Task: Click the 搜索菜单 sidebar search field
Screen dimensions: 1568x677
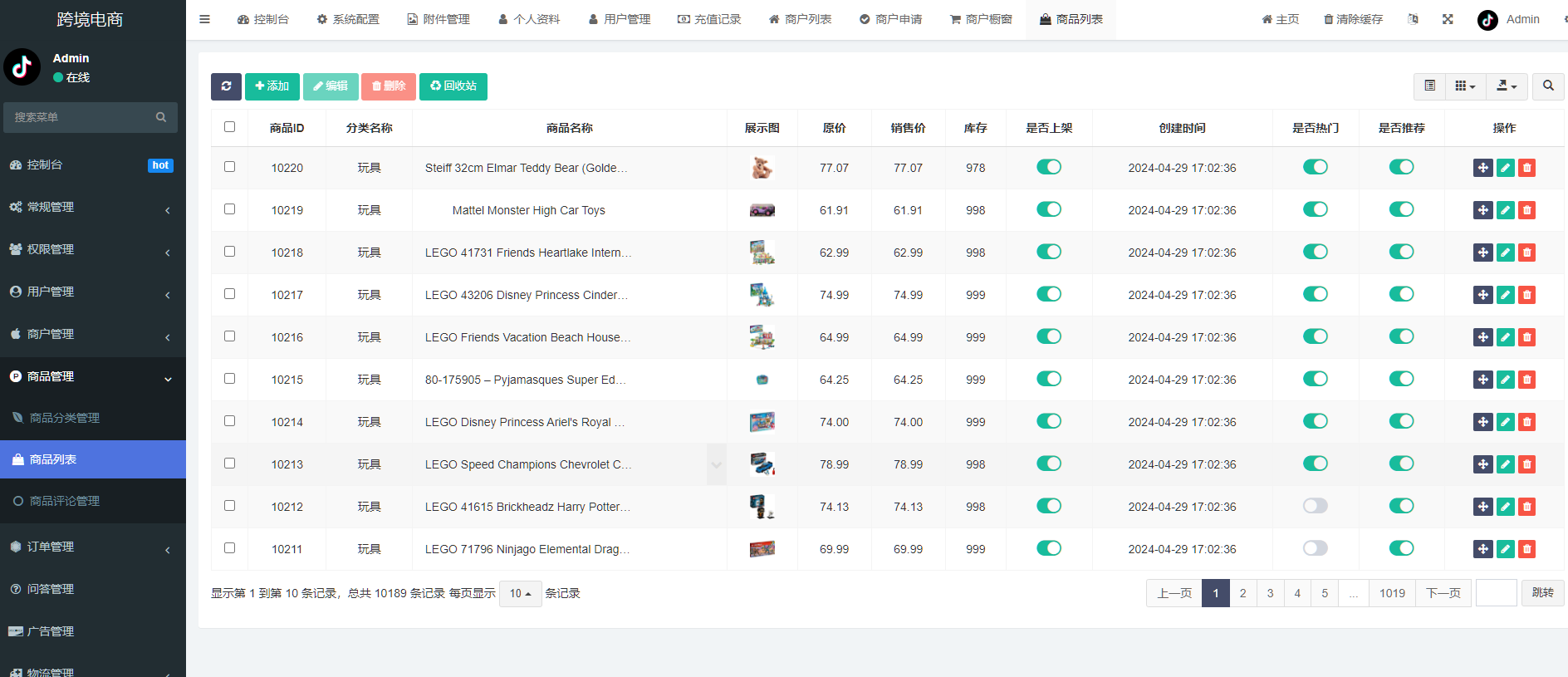Action: tap(91, 117)
